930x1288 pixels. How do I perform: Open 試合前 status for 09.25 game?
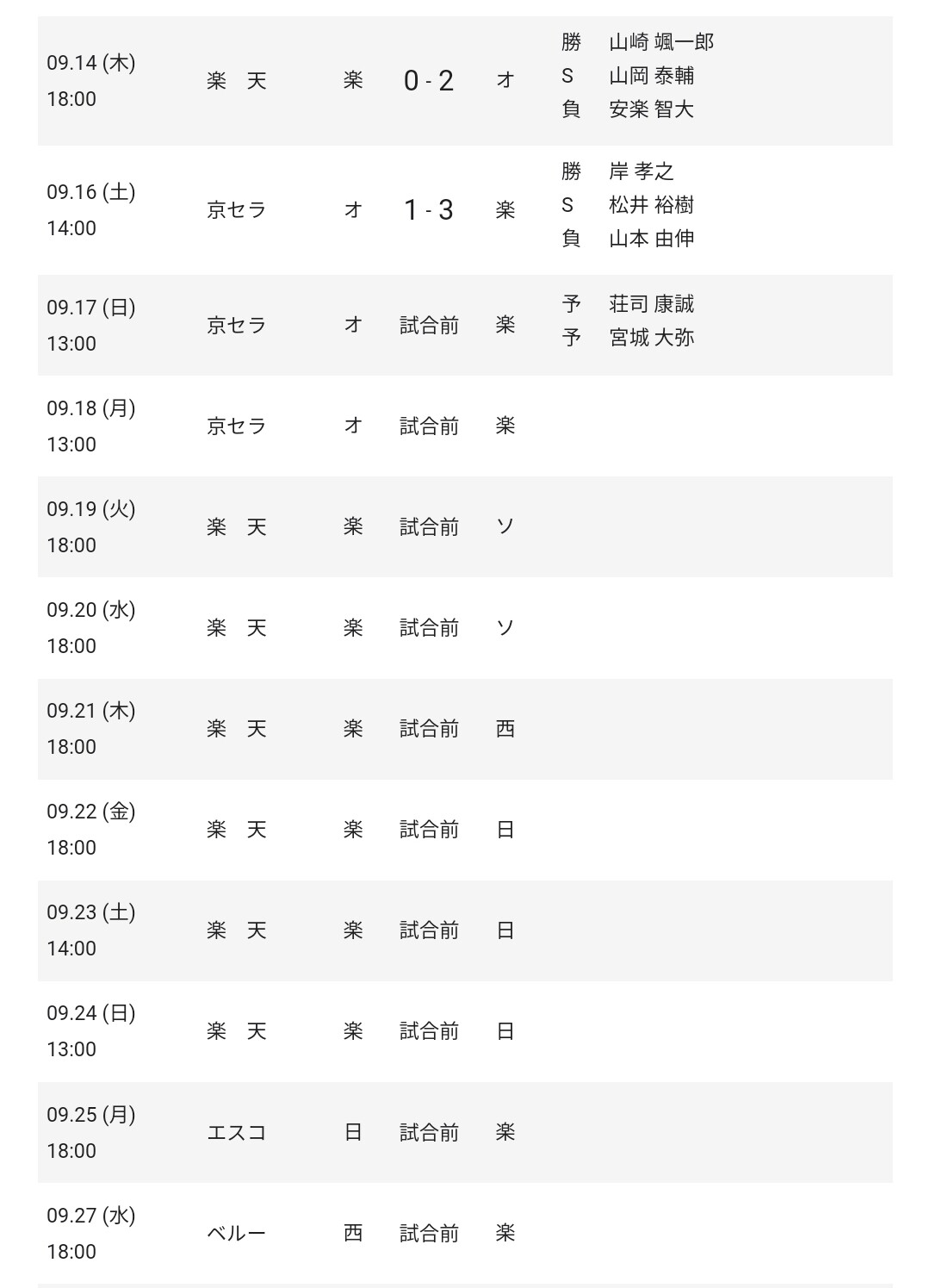point(429,1132)
